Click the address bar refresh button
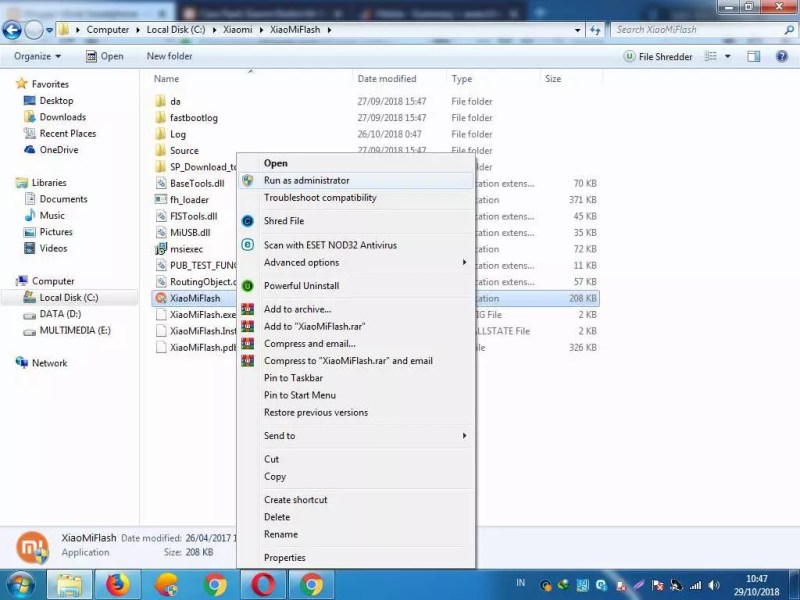 [595, 30]
